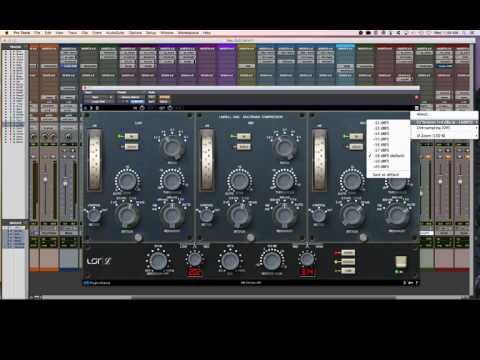The height and width of the screenshot is (360, 480).
Task: Click the pan knob on the blue mixer channel
Action: point(68,136)
